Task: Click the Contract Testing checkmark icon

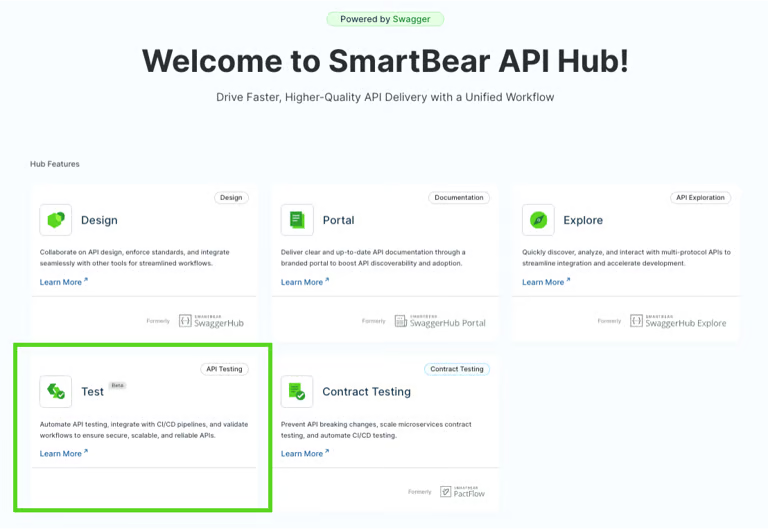Action: pyautogui.click(x=297, y=391)
